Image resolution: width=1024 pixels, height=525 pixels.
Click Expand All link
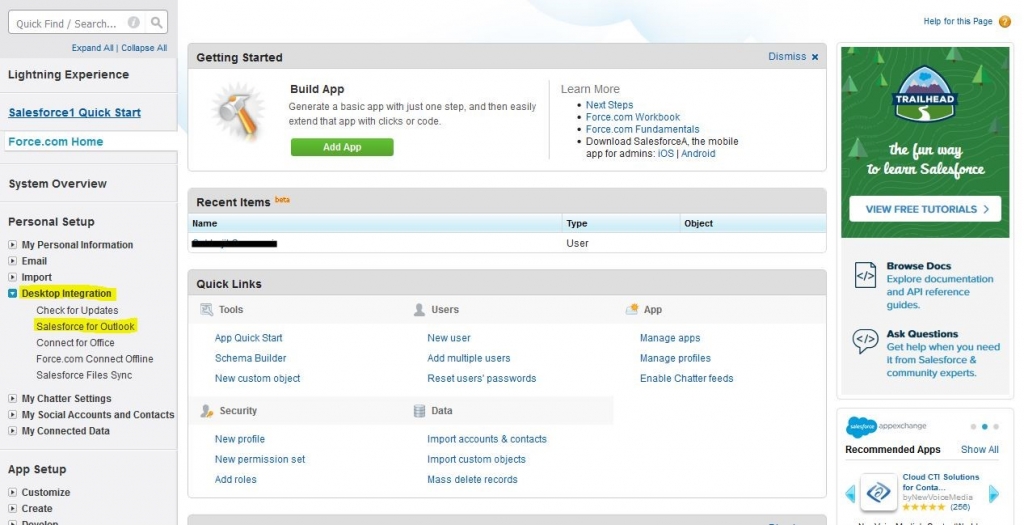[93, 48]
